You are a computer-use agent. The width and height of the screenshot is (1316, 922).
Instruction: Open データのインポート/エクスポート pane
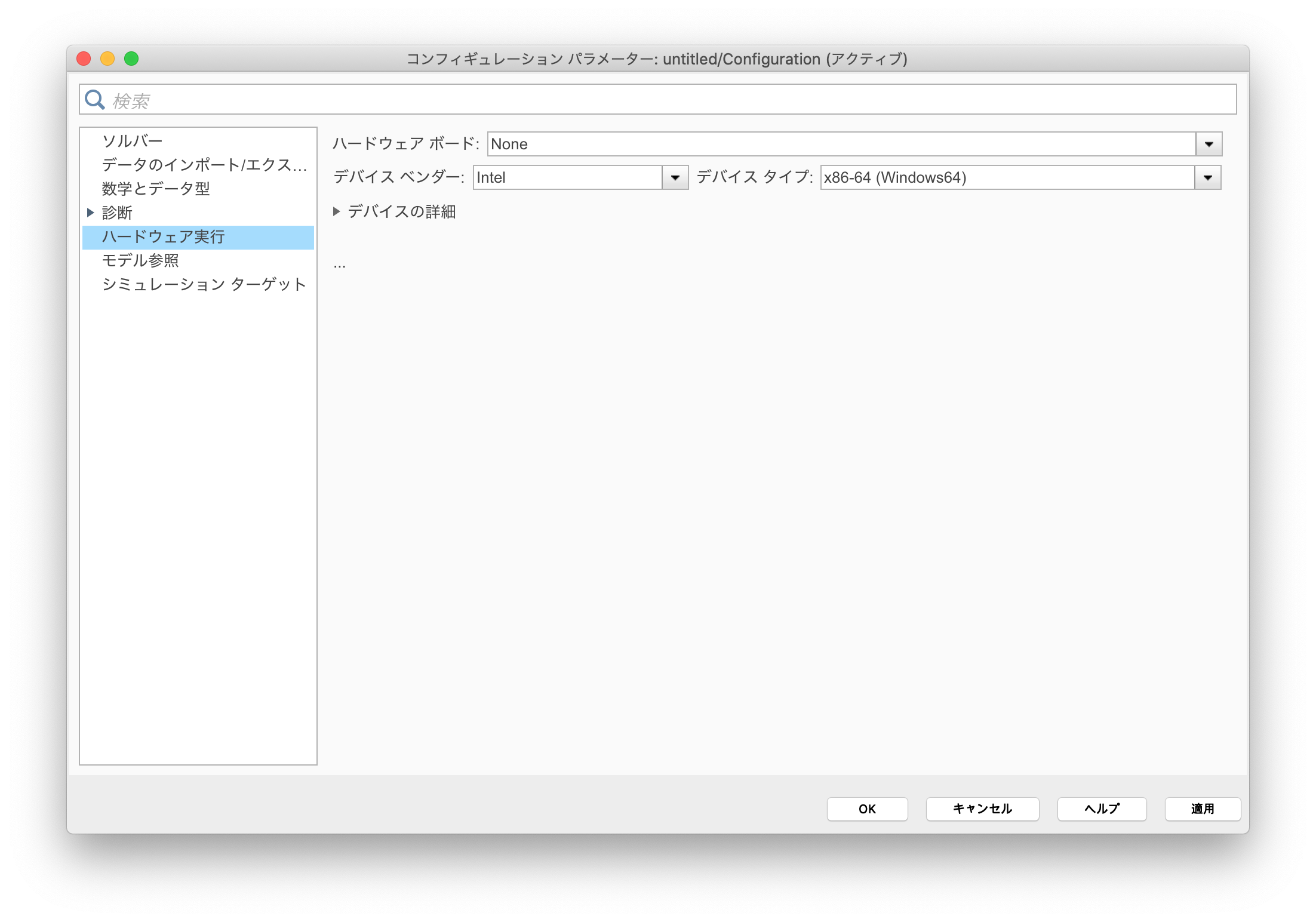pyautogui.click(x=204, y=165)
